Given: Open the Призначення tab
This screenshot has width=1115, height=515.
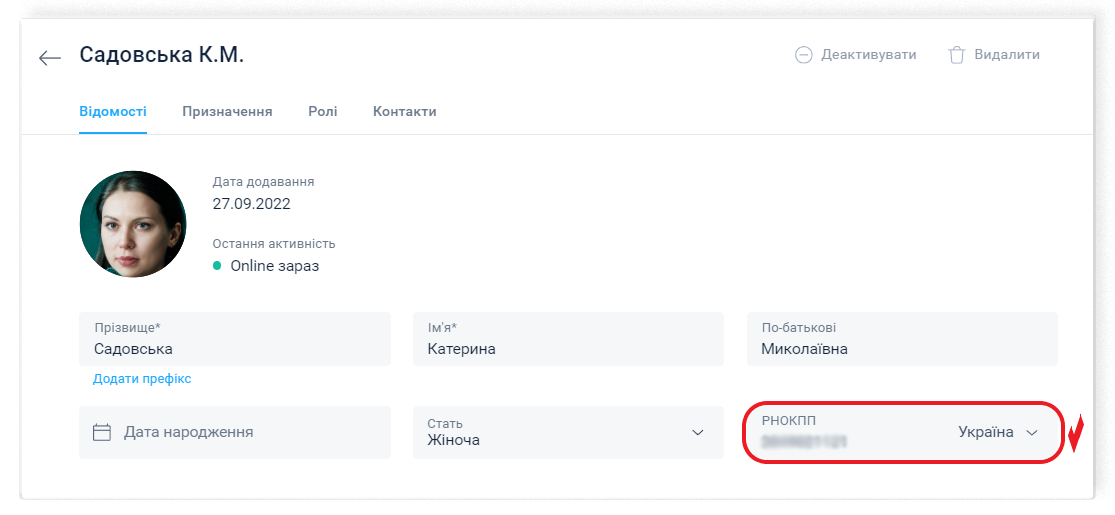Looking at the screenshot, I should pos(227,112).
